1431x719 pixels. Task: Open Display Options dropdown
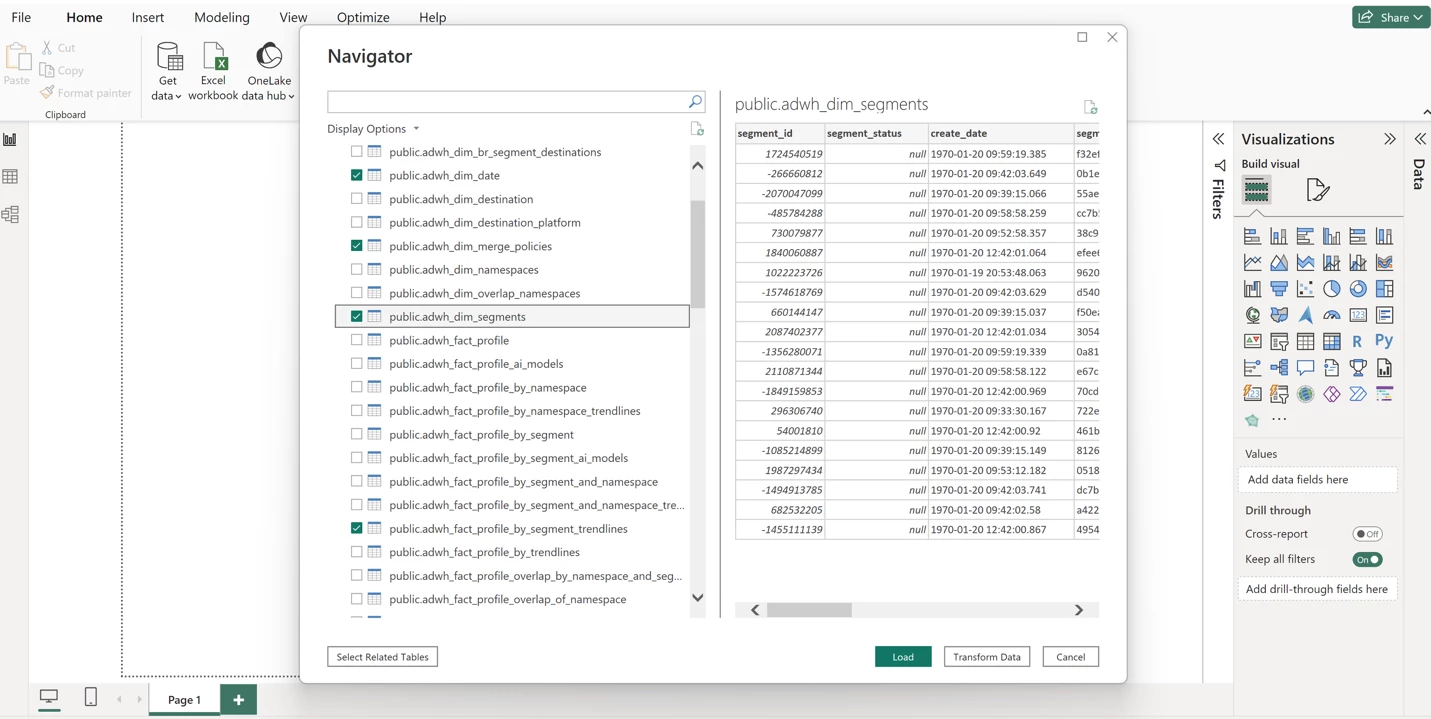pyautogui.click(x=373, y=129)
